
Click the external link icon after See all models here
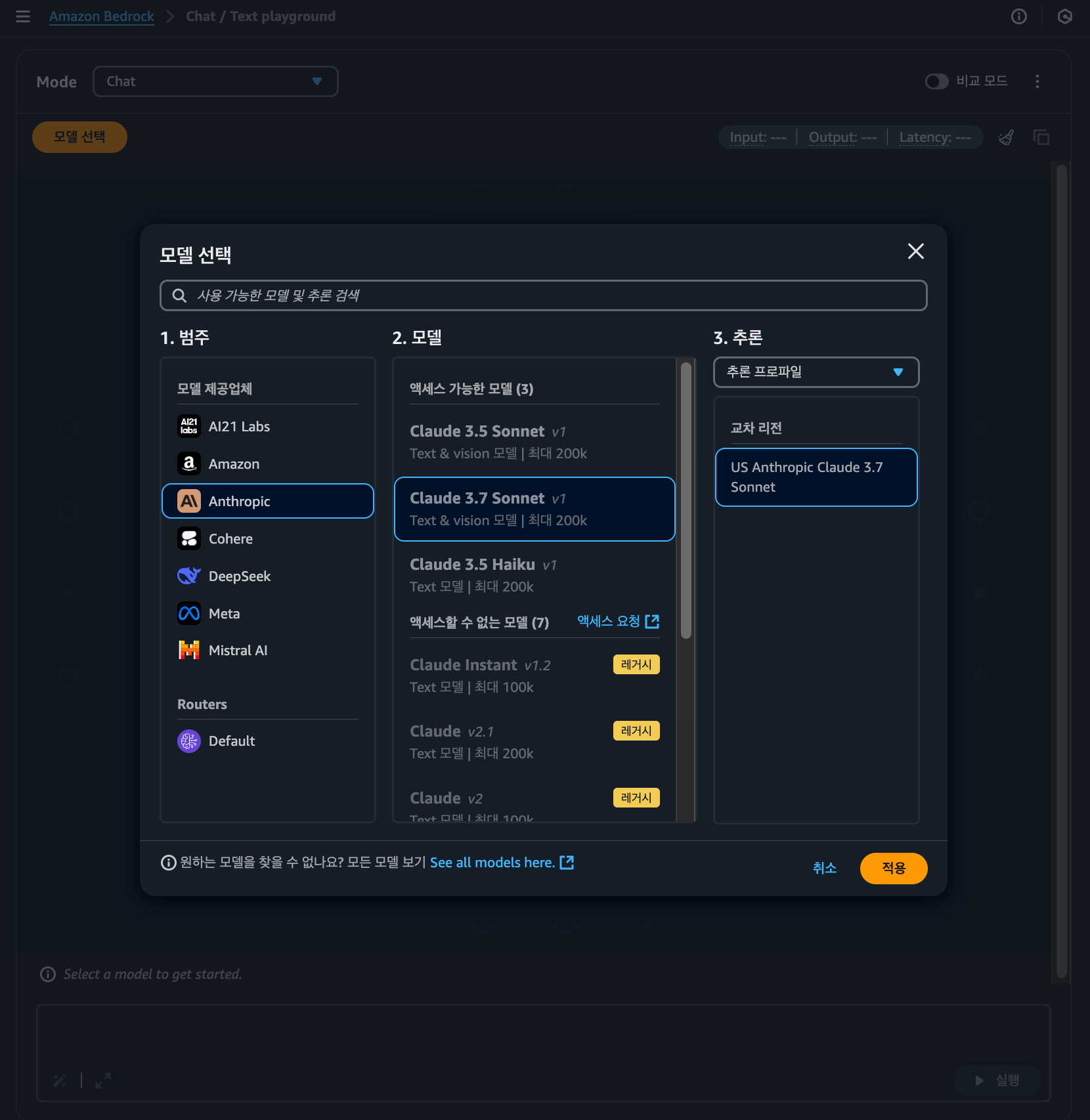pyautogui.click(x=567, y=863)
